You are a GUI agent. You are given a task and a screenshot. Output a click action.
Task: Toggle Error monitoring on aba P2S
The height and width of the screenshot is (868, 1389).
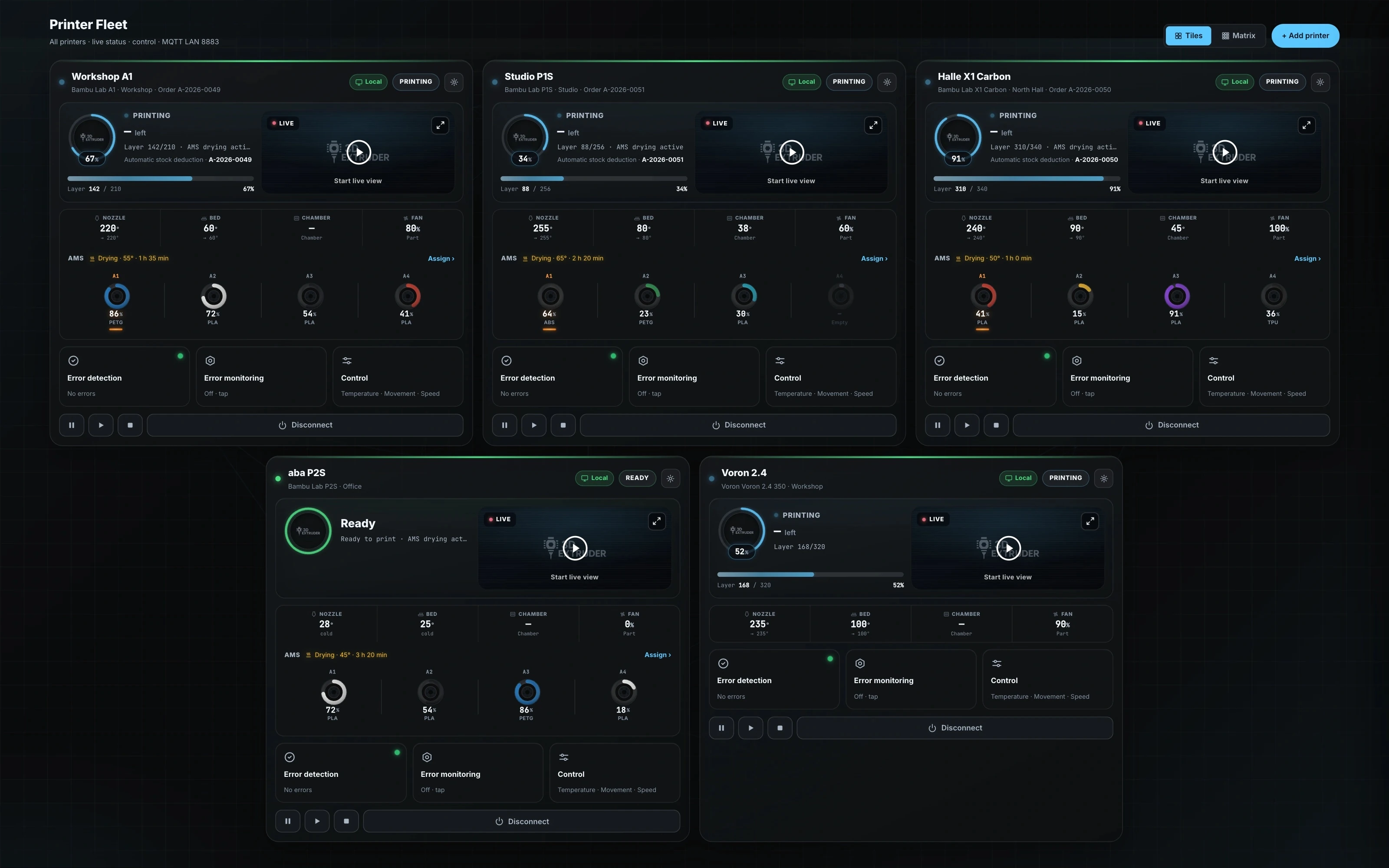click(x=477, y=773)
